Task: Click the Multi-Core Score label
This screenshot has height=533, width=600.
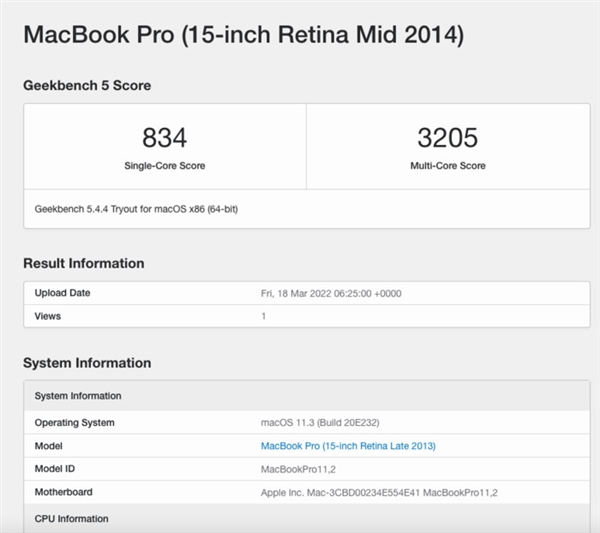Action: point(448,166)
